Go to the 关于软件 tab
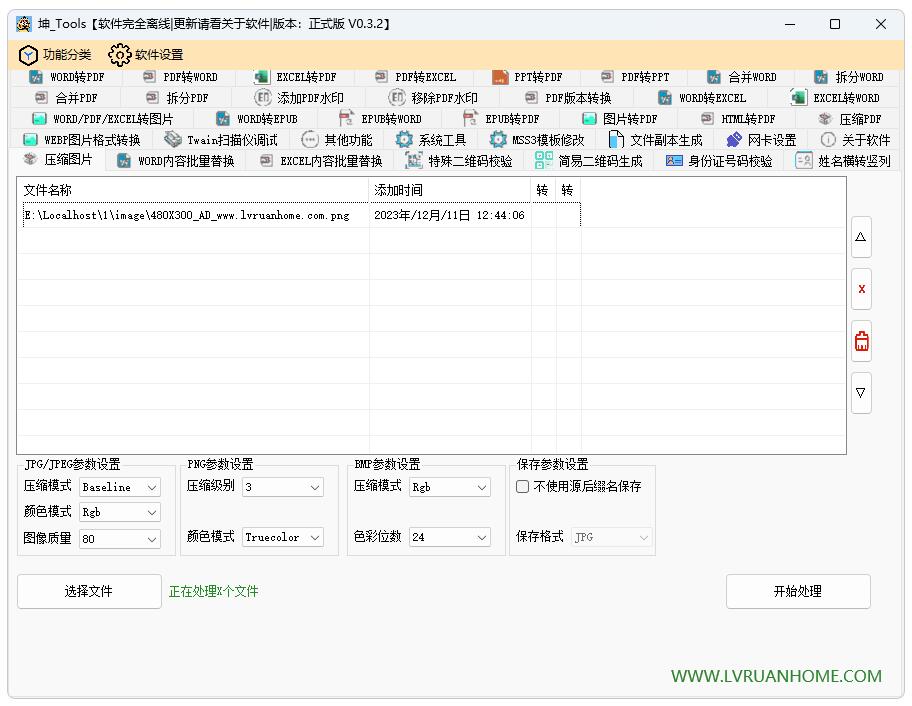 coord(855,140)
